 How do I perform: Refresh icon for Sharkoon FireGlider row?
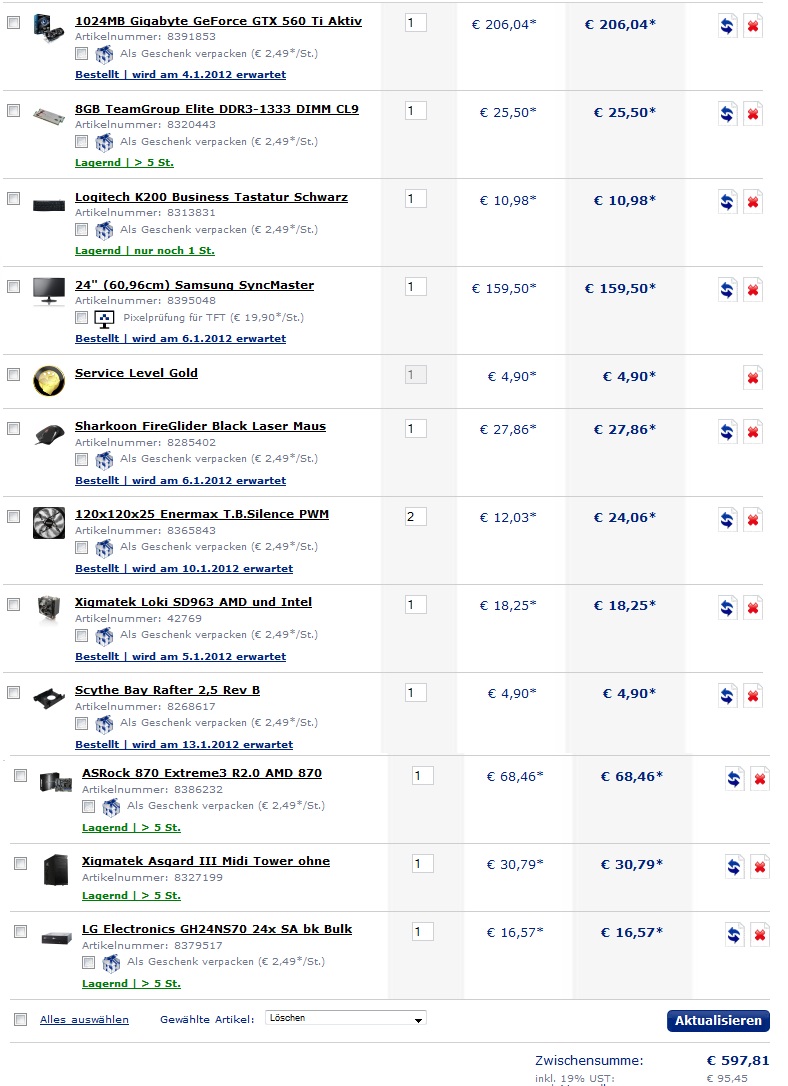(x=726, y=431)
